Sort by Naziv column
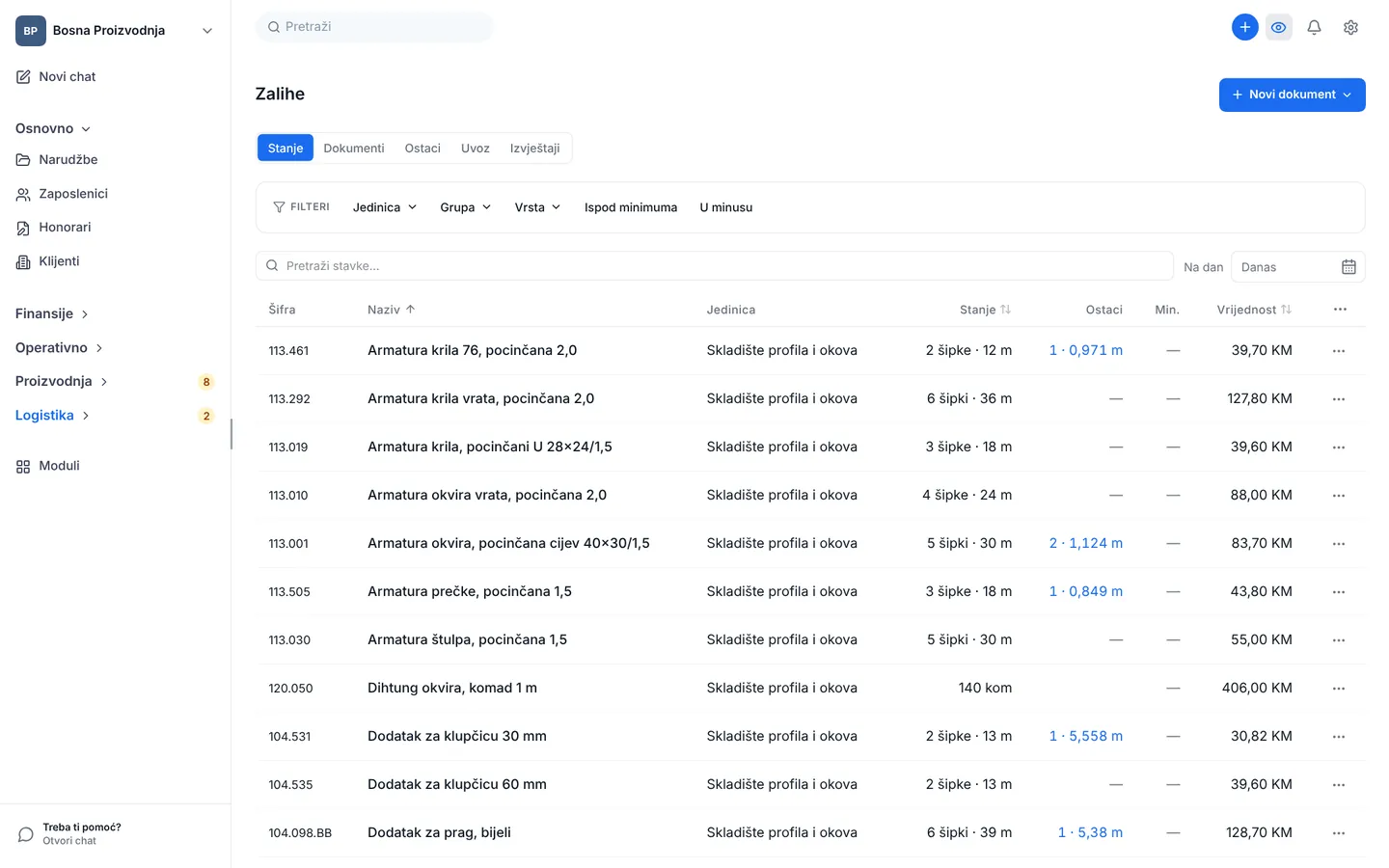Viewport: 1389px width, 868px height. click(392, 310)
